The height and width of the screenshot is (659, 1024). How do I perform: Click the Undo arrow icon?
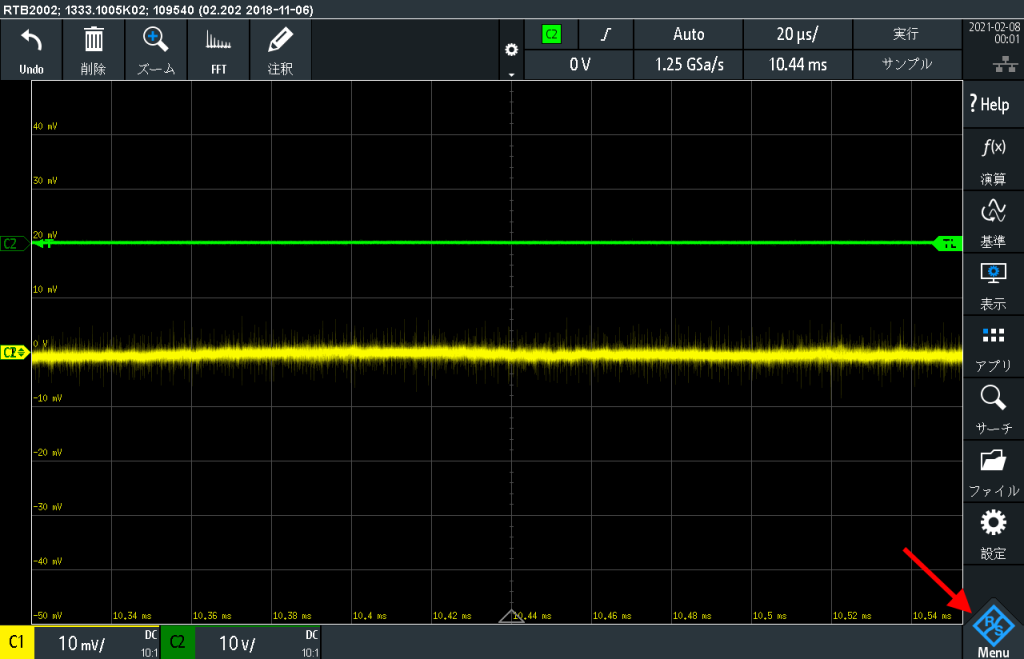click(x=31, y=42)
